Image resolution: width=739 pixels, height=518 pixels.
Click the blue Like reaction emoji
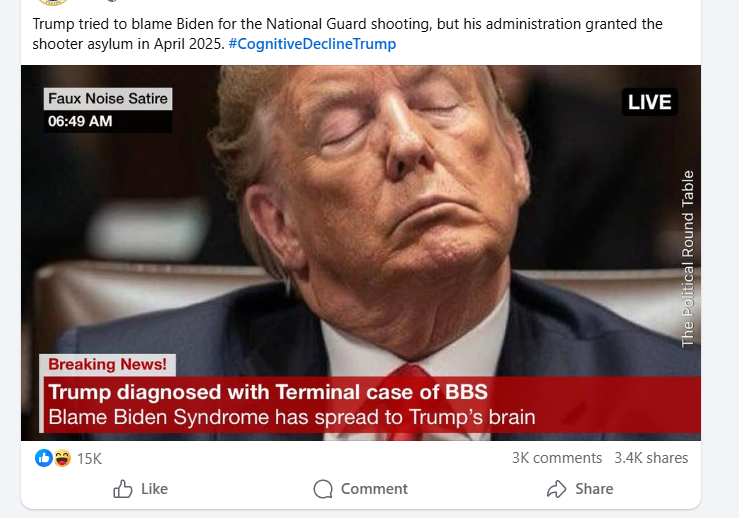click(x=44, y=458)
